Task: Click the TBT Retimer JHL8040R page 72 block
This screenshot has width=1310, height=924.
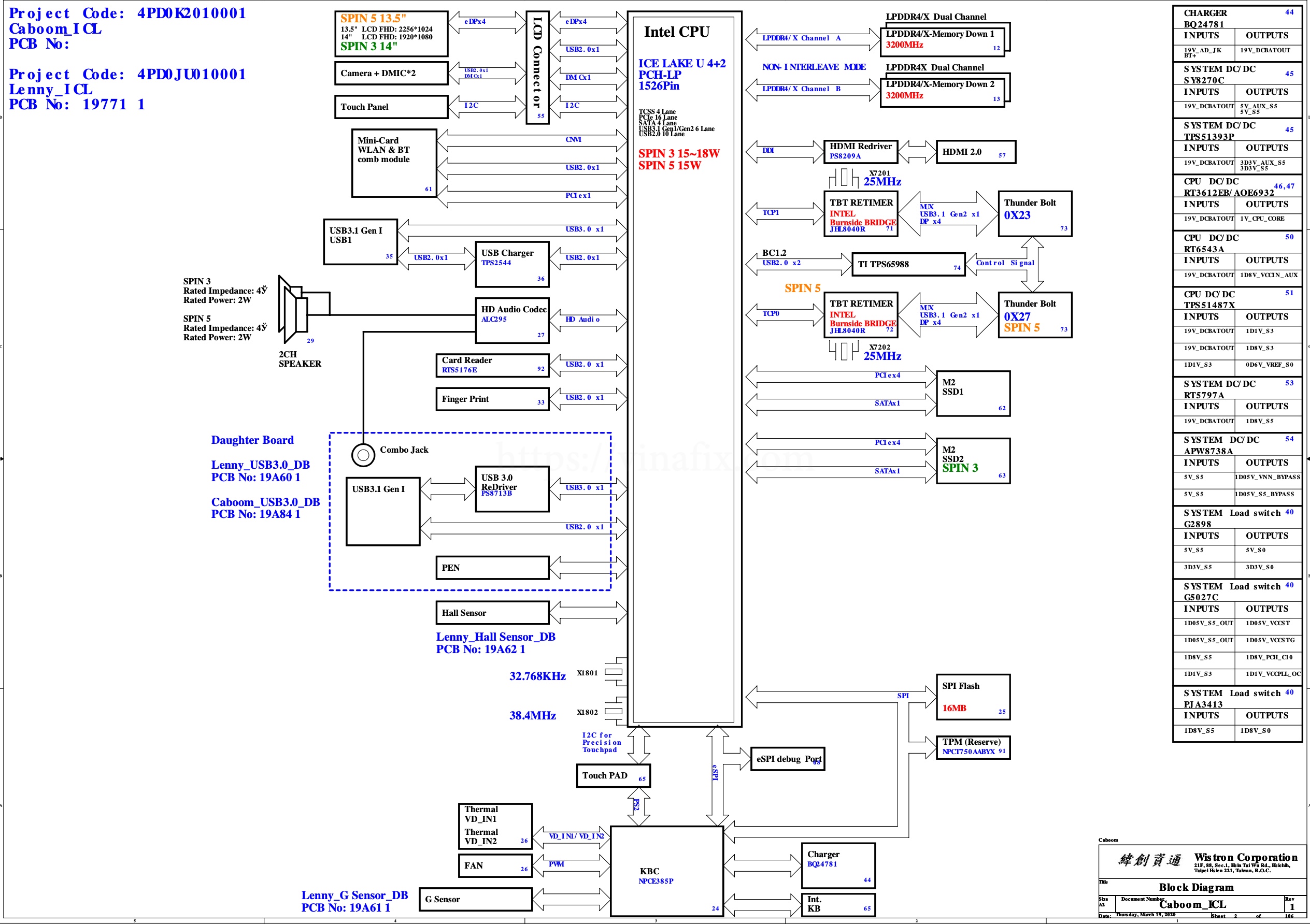Action: click(x=861, y=315)
